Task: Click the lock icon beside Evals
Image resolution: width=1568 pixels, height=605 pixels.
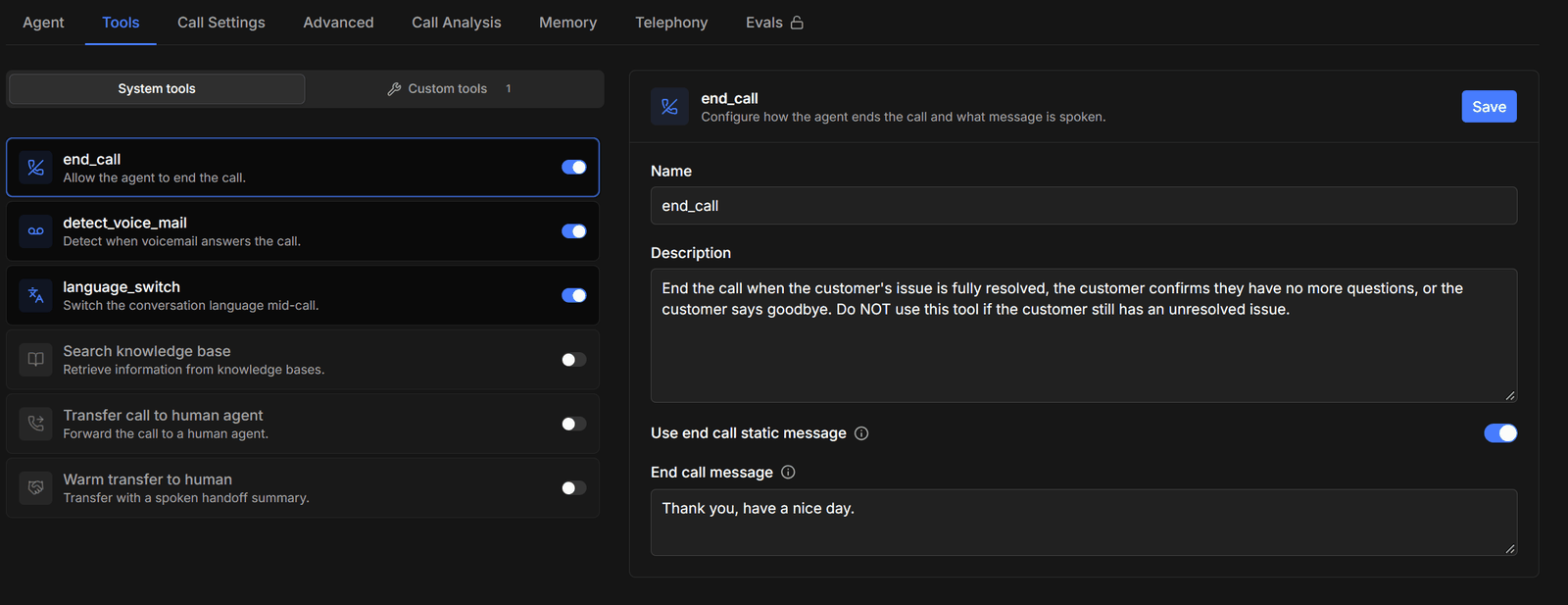Action: tap(797, 23)
